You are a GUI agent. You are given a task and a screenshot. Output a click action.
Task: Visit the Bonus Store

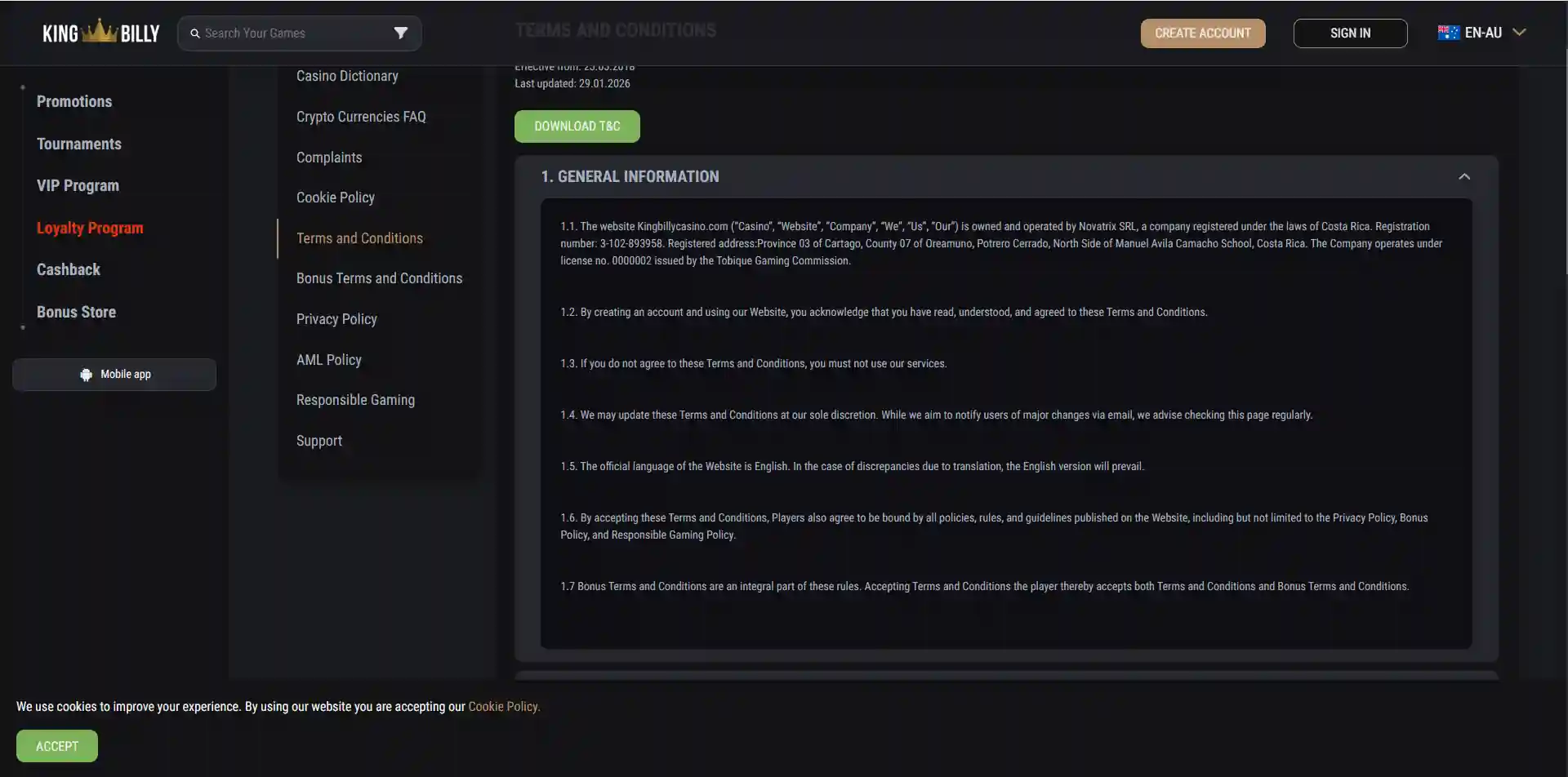click(x=76, y=313)
